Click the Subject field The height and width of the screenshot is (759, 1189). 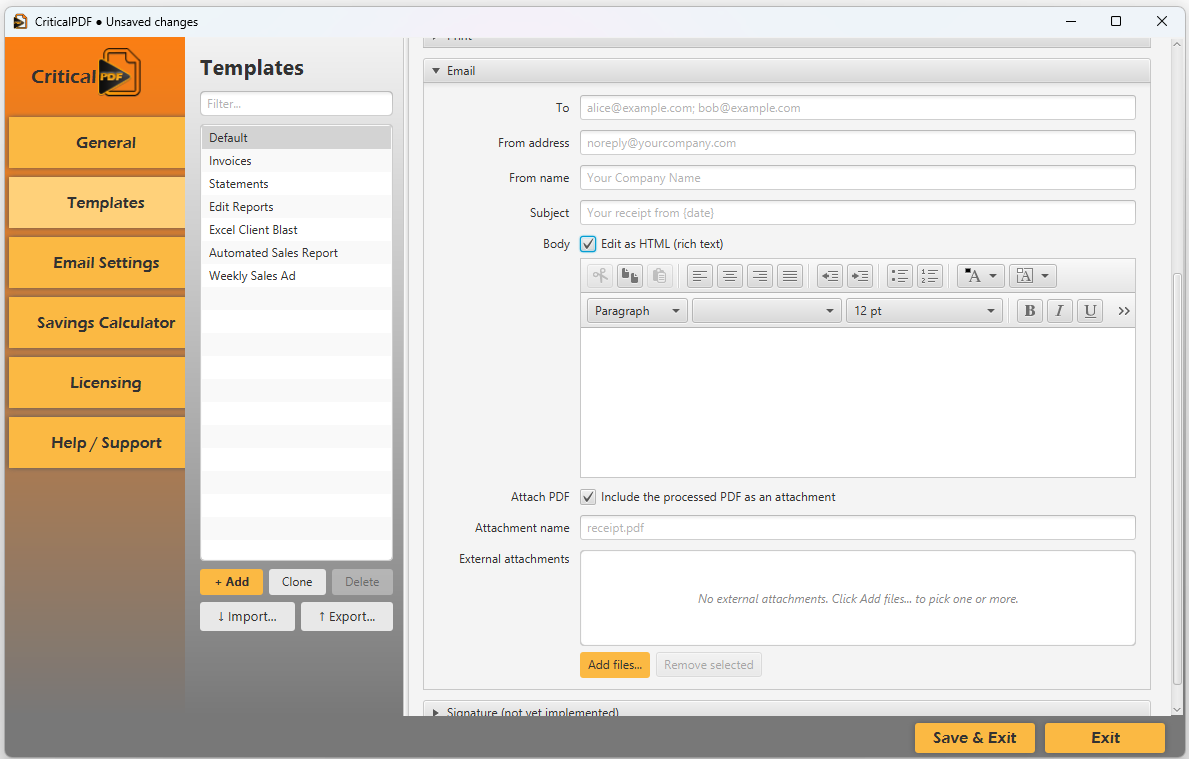858,213
